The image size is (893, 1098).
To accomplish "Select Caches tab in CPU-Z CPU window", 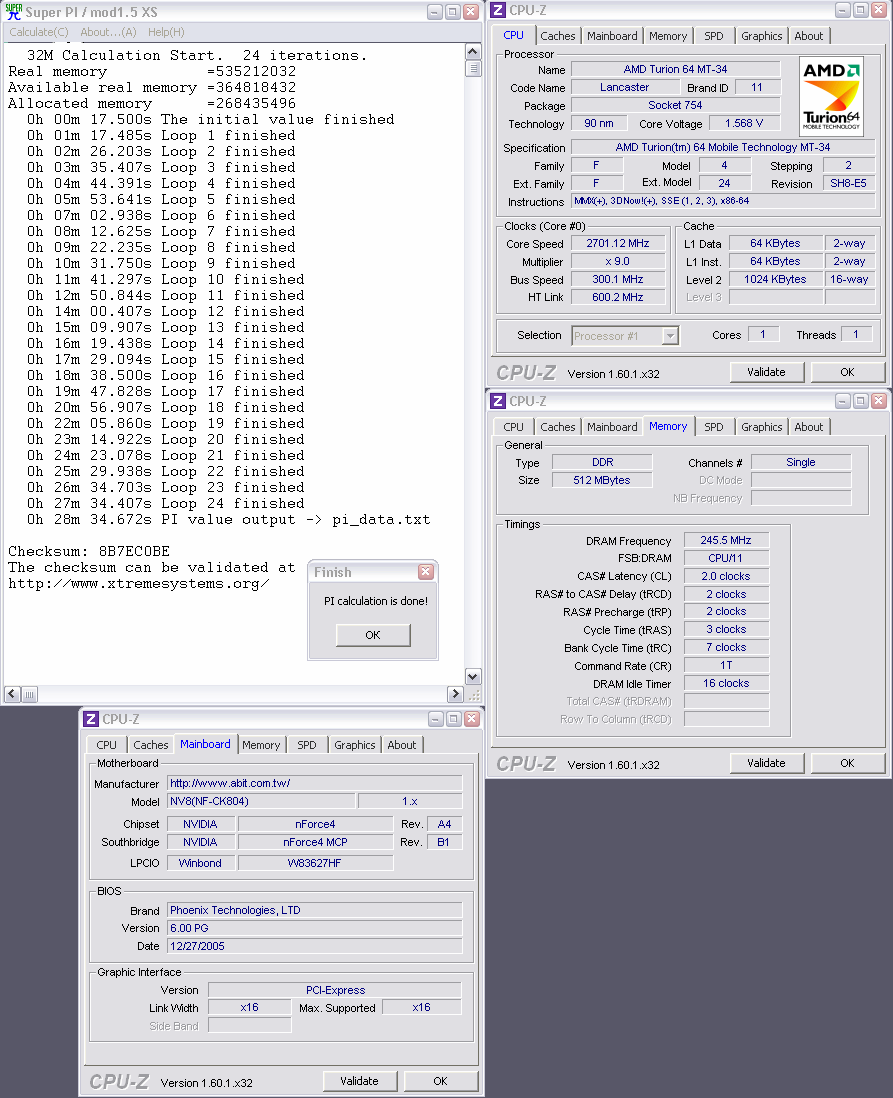I will coord(558,36).
